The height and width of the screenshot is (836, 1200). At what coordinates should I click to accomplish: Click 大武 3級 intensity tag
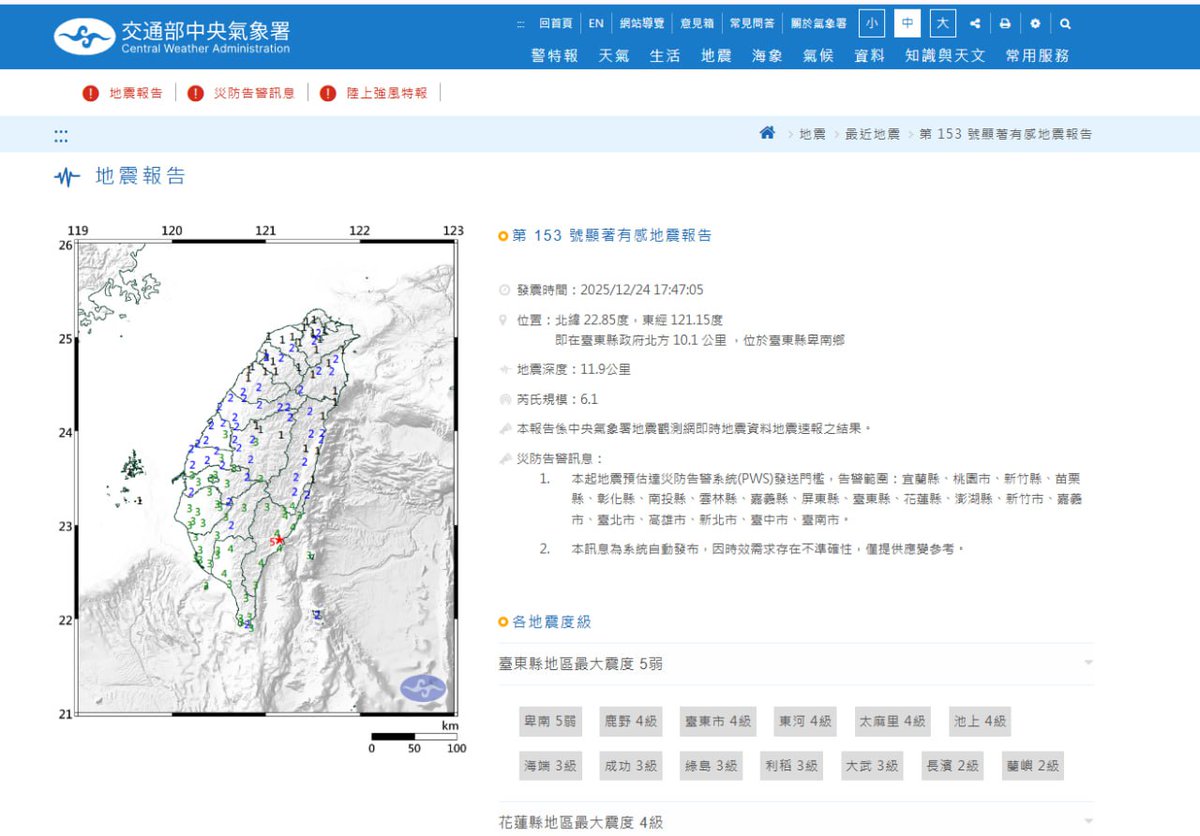coord(873,766)
